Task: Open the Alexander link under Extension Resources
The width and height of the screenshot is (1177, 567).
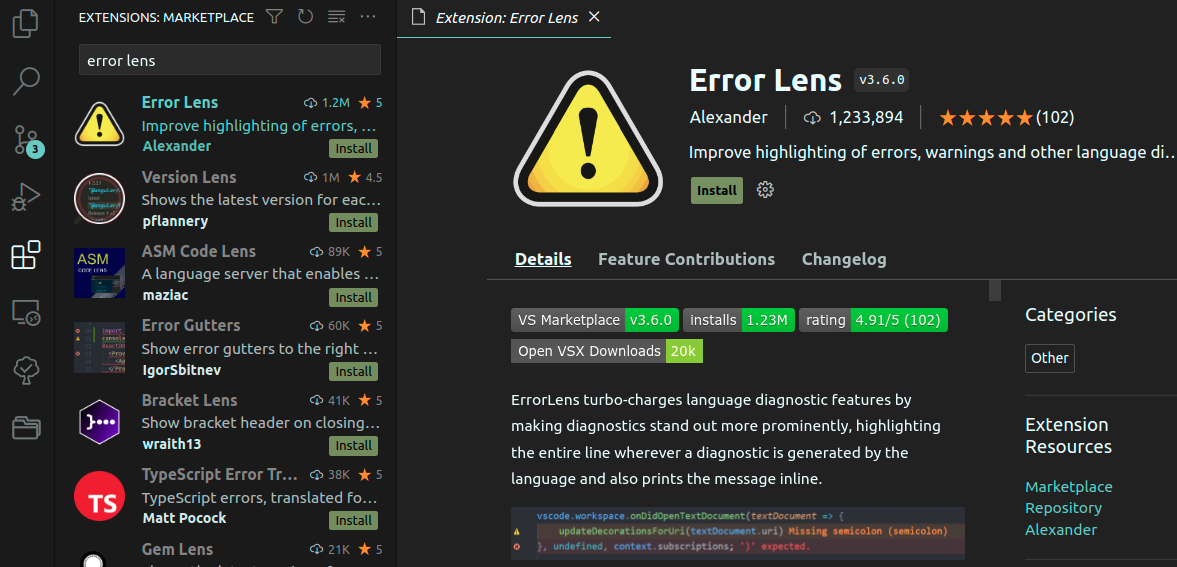Action: click(x=1061, y=529)
